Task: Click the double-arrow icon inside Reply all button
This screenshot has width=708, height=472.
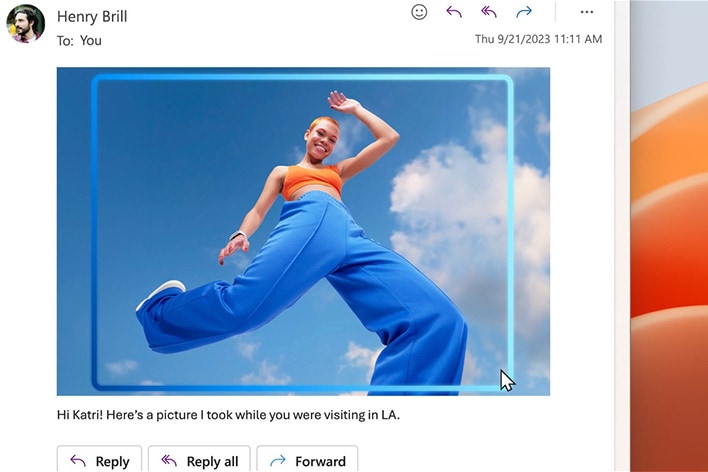Action: coord(169,461)
